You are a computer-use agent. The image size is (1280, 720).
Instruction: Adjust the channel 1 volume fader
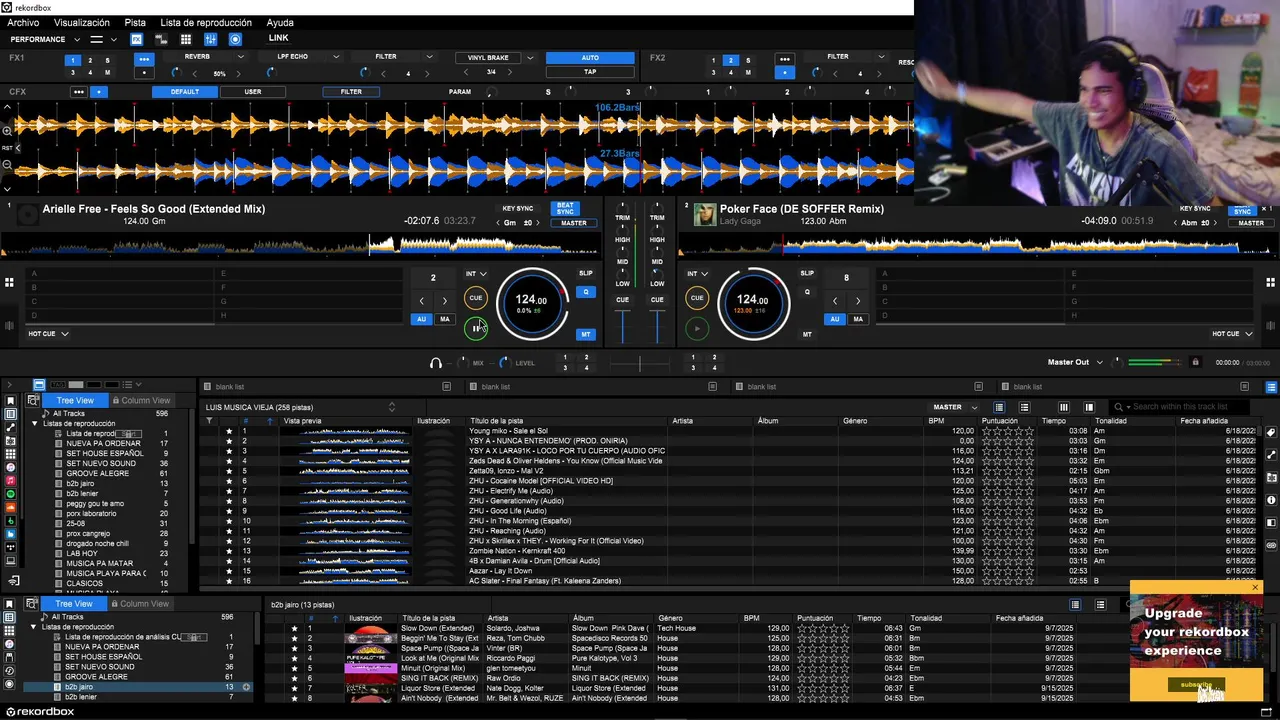623,325
